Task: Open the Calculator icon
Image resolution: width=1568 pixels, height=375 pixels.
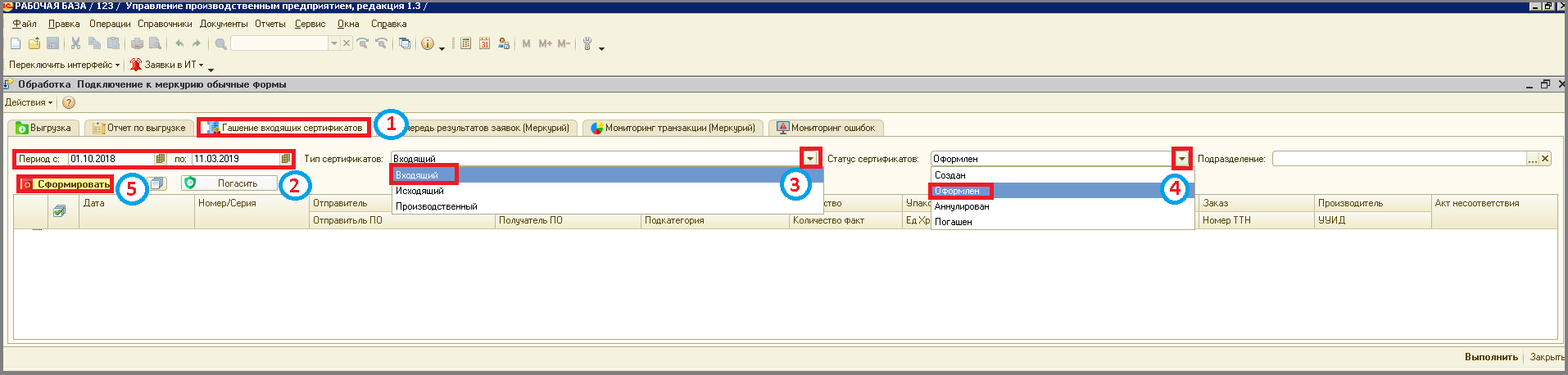Action: (465, 43)
